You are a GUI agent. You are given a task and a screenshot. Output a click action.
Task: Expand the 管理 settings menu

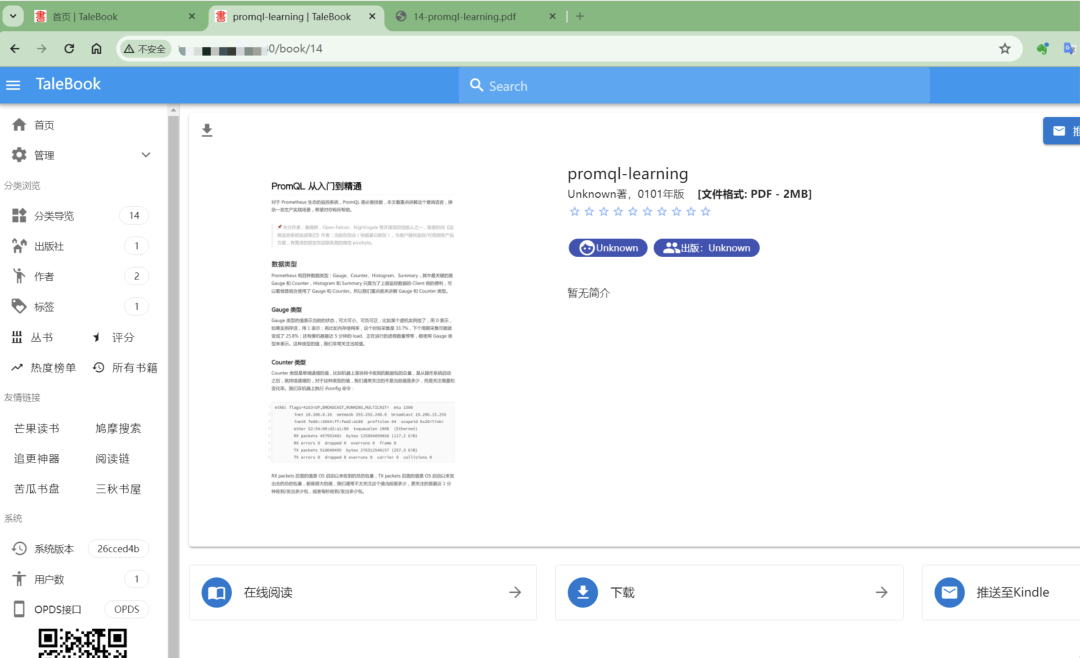point(83,155)
